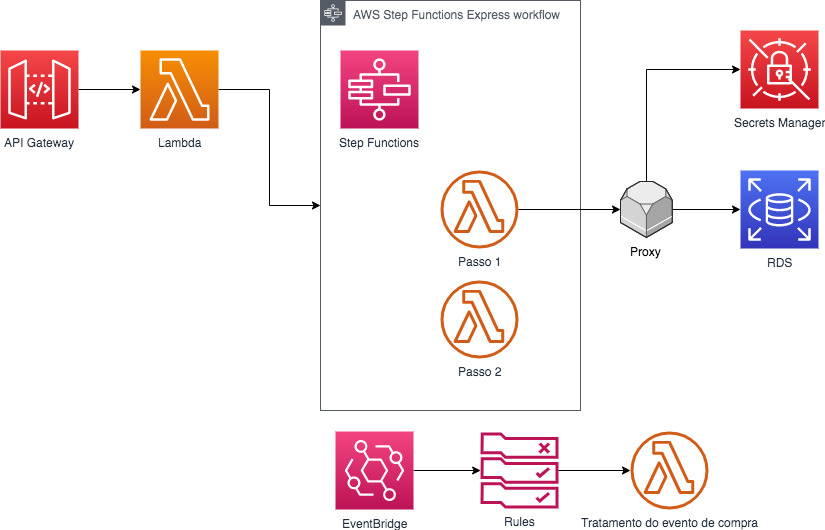
Task: Select the gray Proxy node icon
Action: coord(646,209)
